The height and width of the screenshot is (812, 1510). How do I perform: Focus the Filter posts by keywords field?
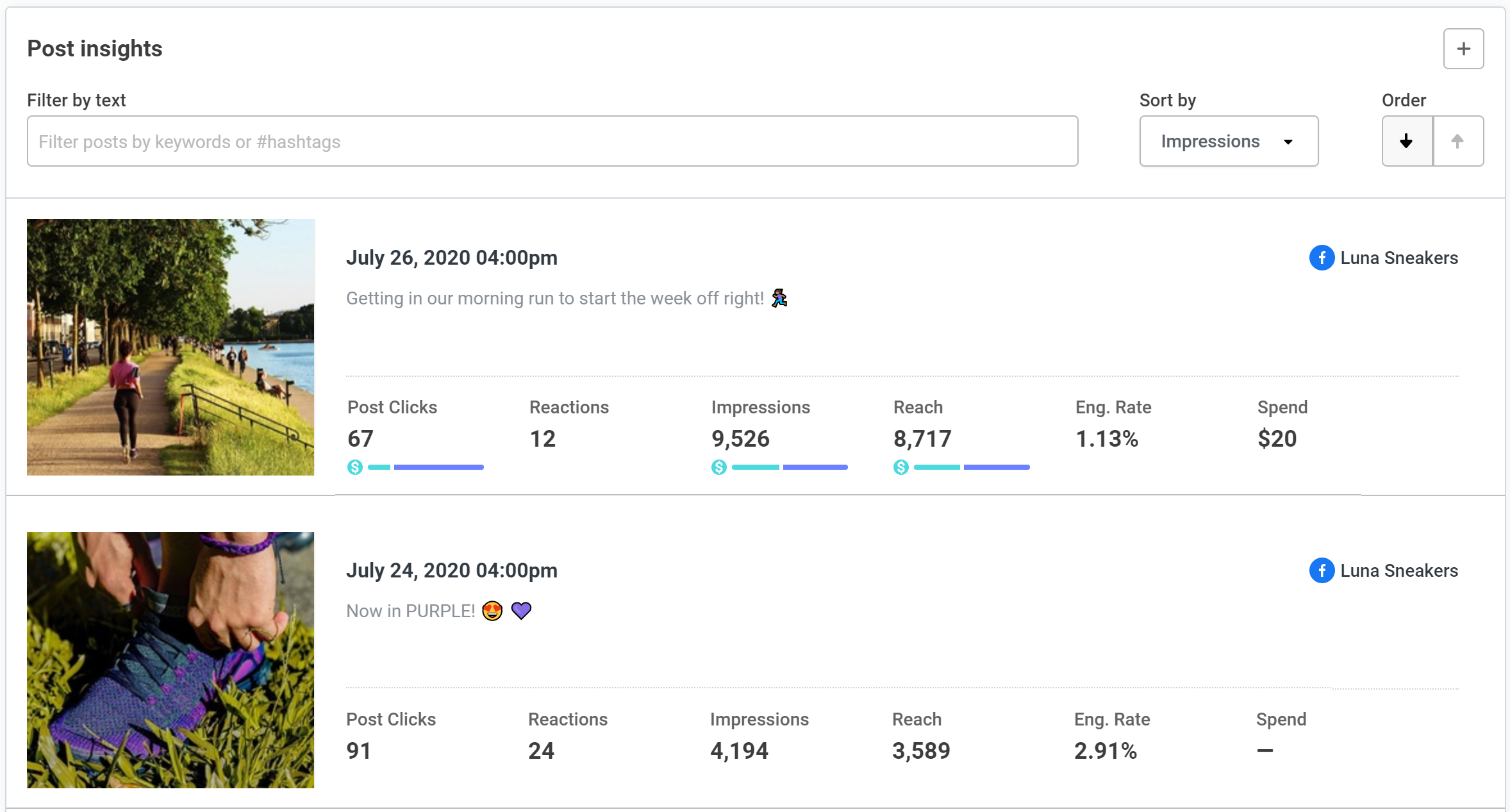pos(552,141)
